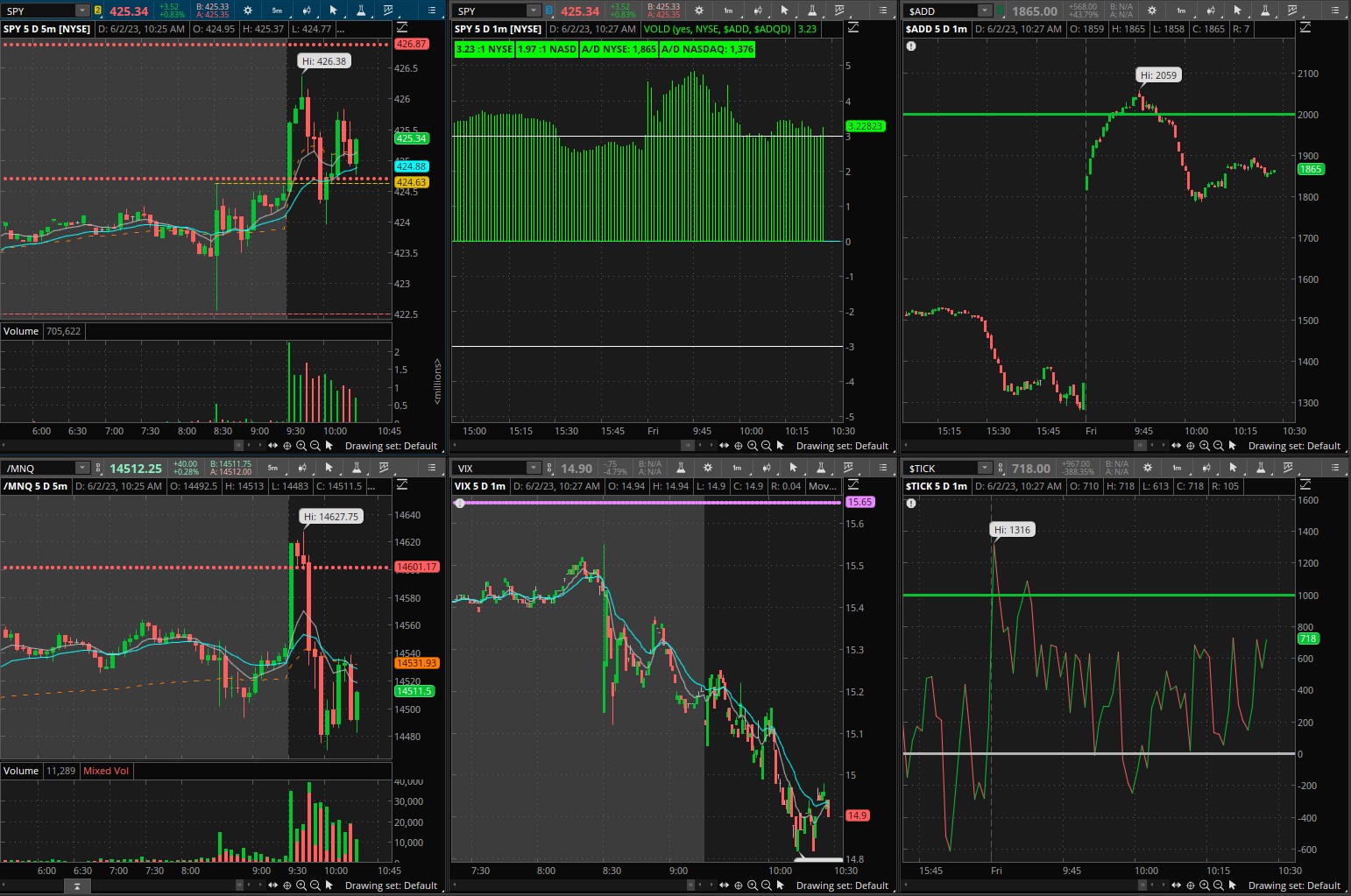Image resolution: width=1351 pixels, height=896 pixels.
Task: Click the alert exclamation icon on $ADD chart
Action: (911, 46)
